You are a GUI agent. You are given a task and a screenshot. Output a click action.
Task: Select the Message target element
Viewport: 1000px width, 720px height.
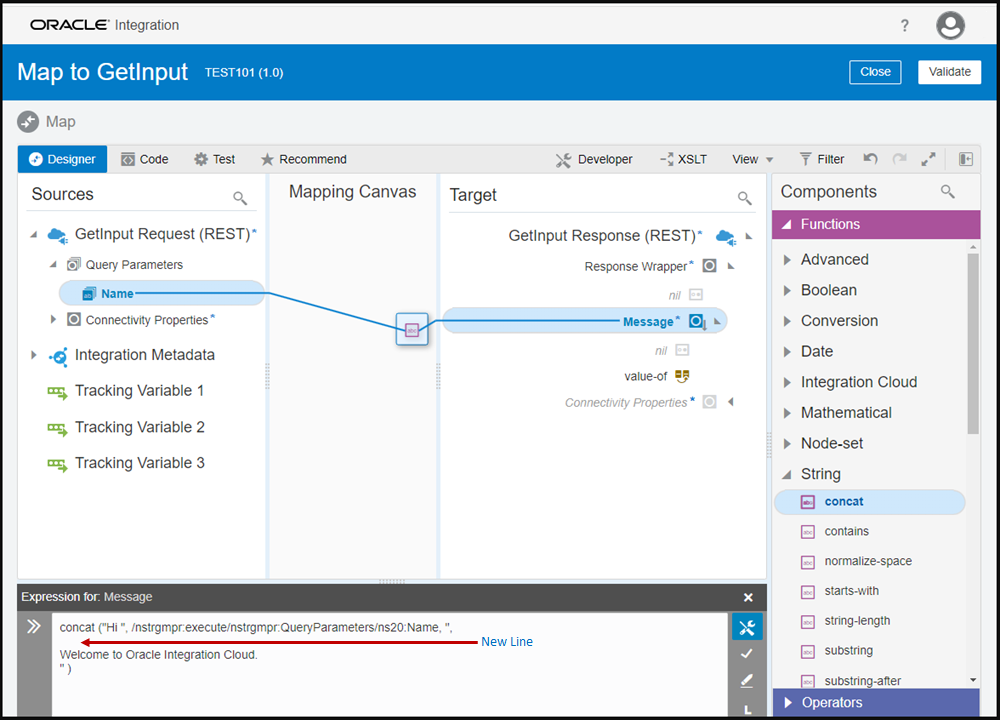click(x=584, y=321)
